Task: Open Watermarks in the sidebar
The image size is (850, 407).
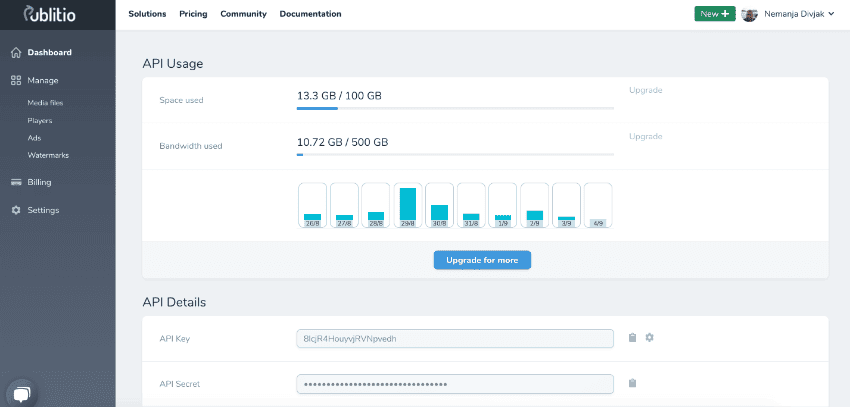Action: tap(48, 155)
